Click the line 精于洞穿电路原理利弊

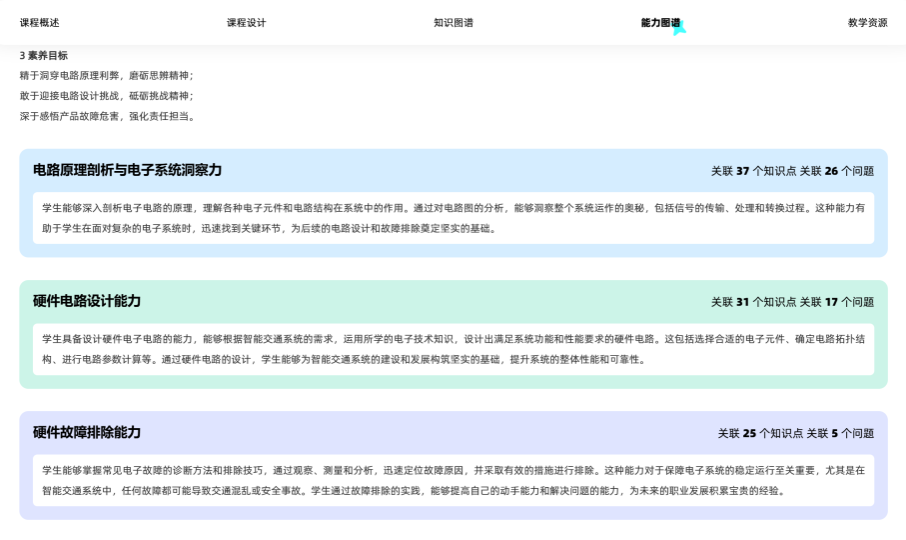pyautogui.click(x=106, y=76)
